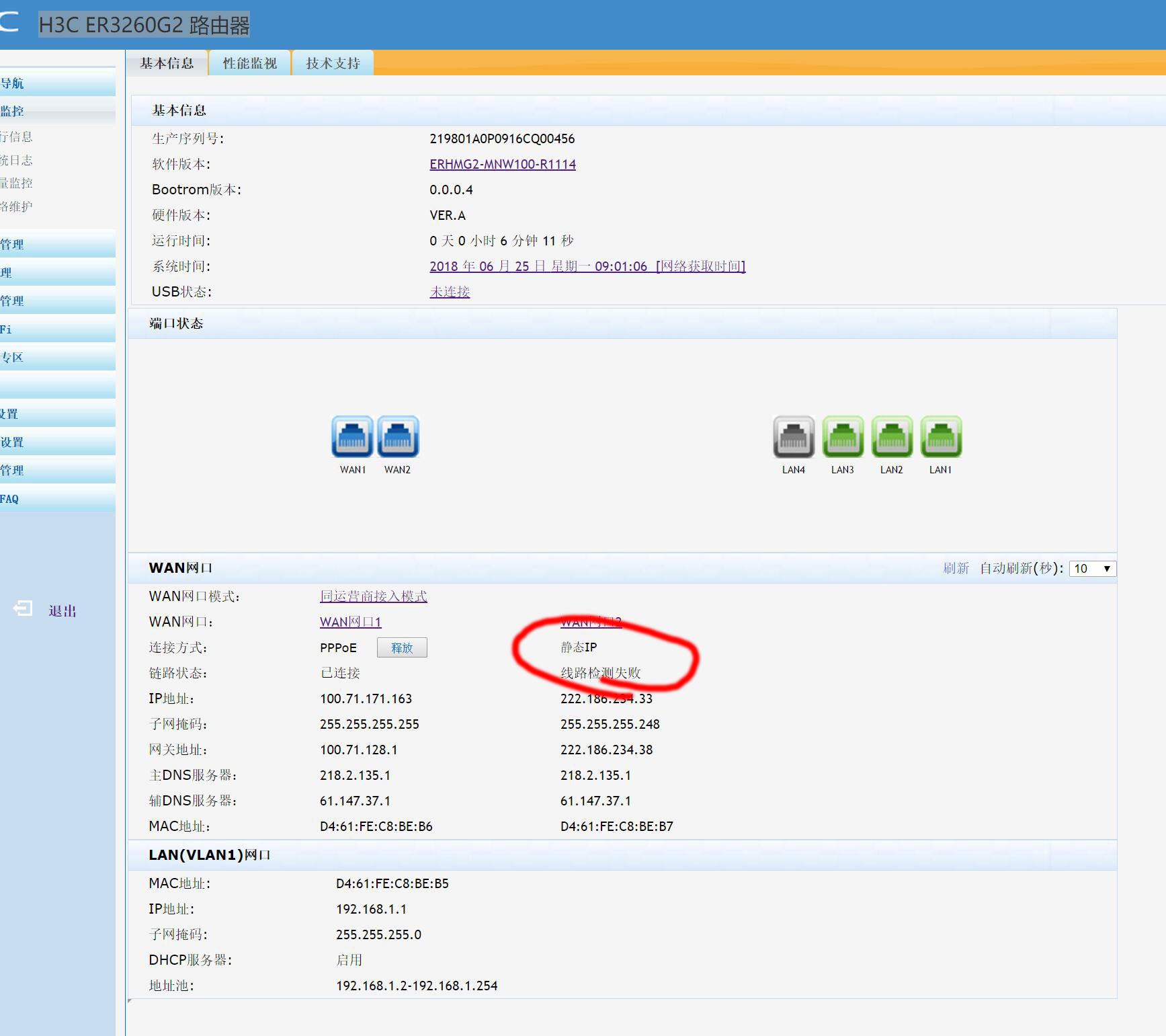The width and height of the screenshot is (1166, 1036).
Task: Click the DHCP服务器 label
Action: (x=190, y=960)
